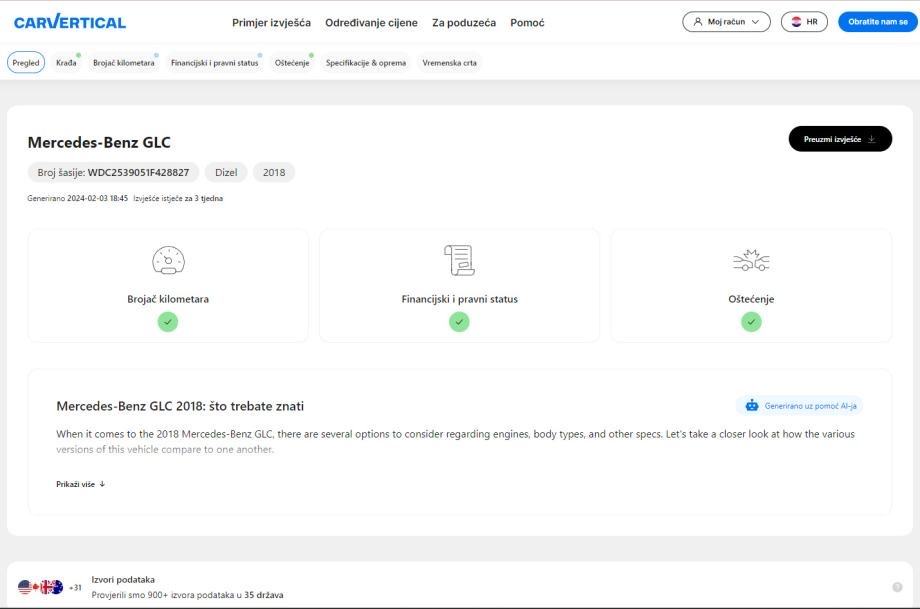Open Pomoć help menu
Image resolution: width=920 pixels, height=609 pixels.
coord(527,23)
